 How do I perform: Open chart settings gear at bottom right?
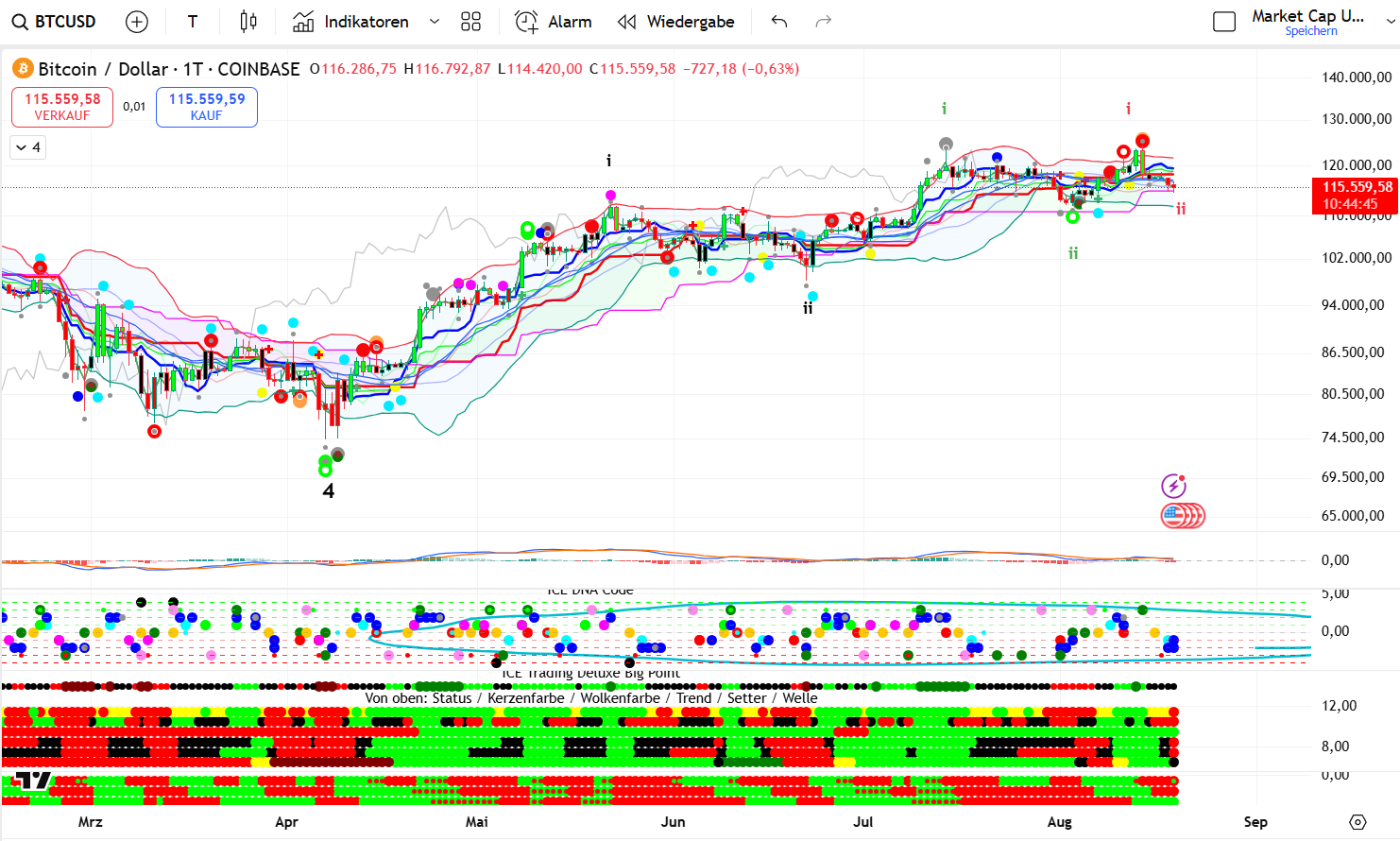coord(1357,822)
